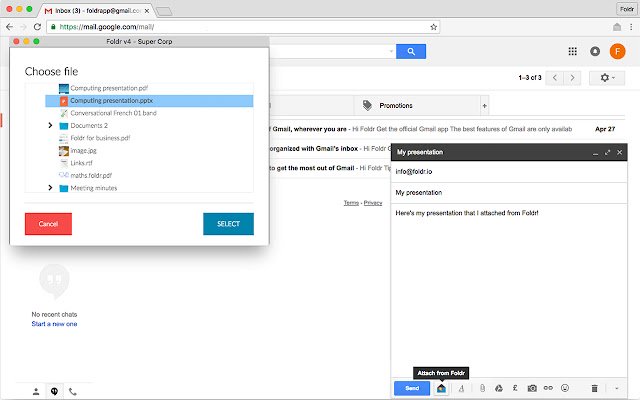Open Google apps grid icon
The width and height of the screenshot is (640, 400).
pyautogui.click(x=572, y=51)
